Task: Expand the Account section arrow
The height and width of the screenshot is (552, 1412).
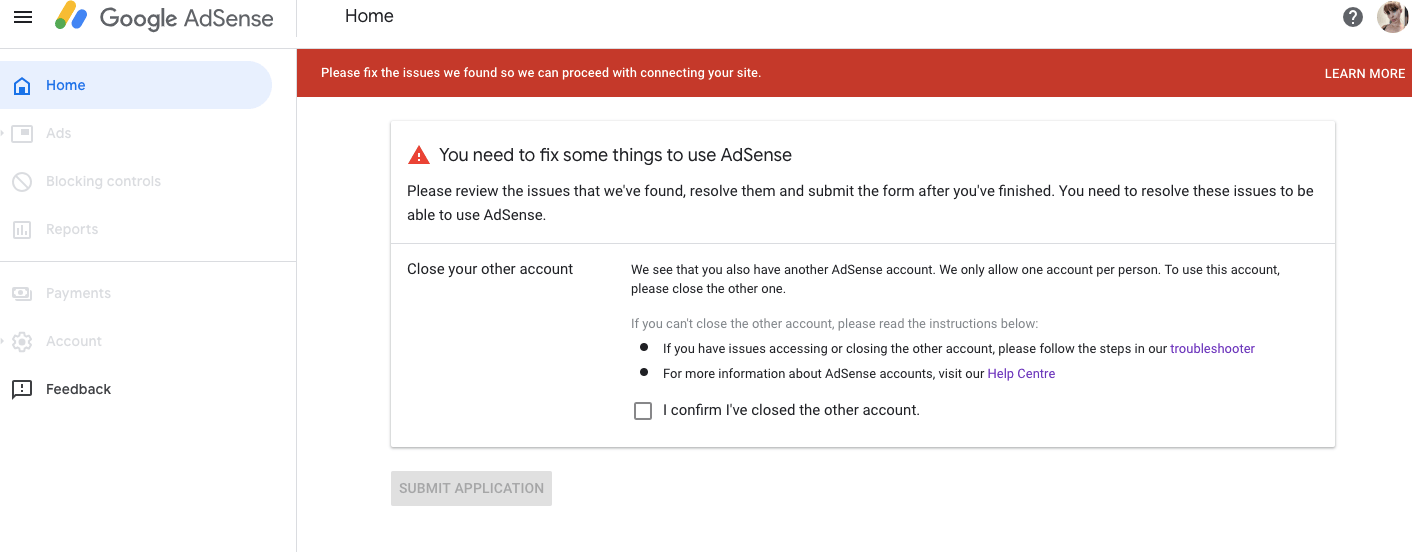Action: coord(4,342)
